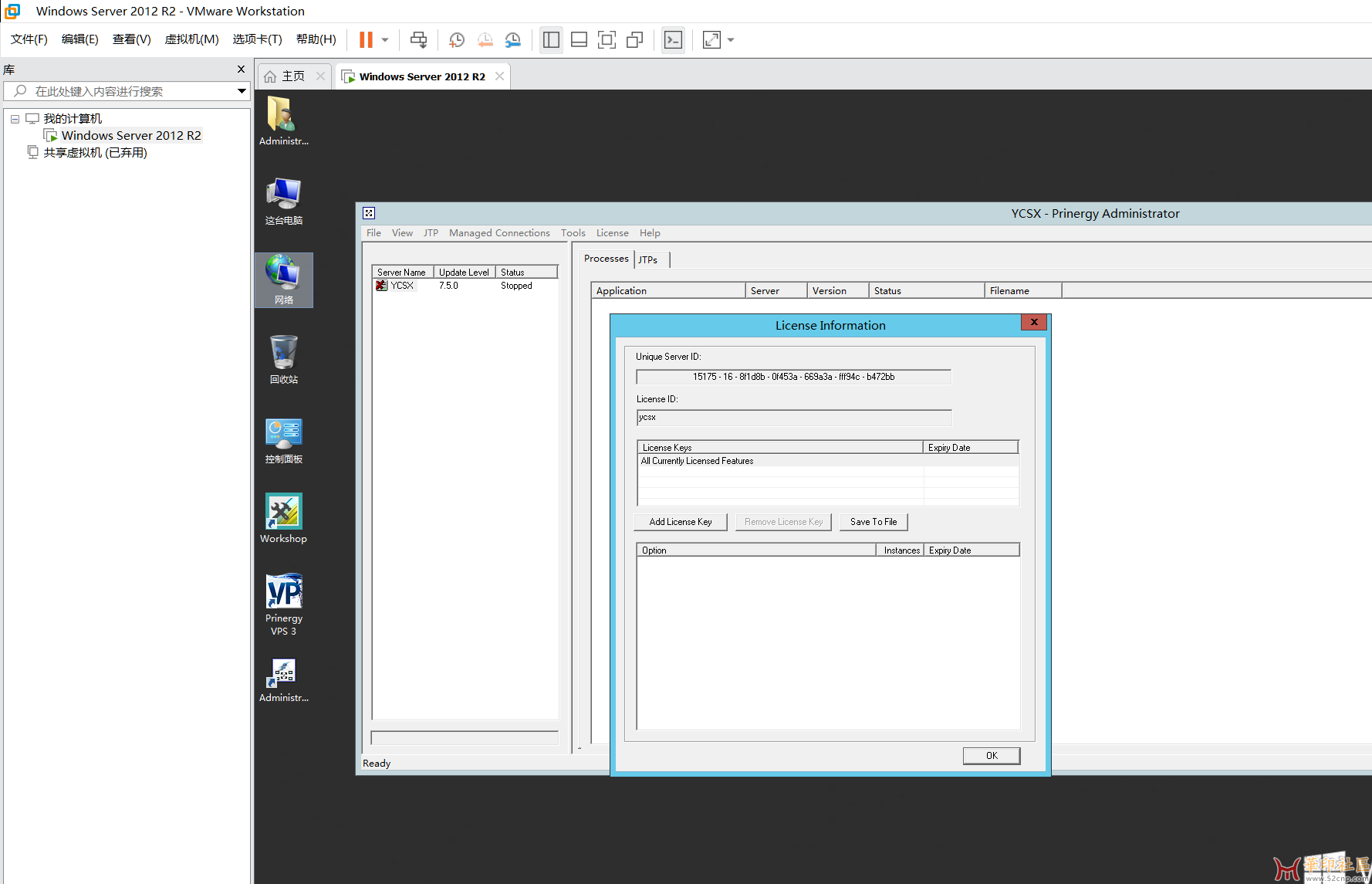The height and width of the screenshot is (884, 1372).
Task: Select All Currently Licensed Features row
Action: click(x=828, y=461)
